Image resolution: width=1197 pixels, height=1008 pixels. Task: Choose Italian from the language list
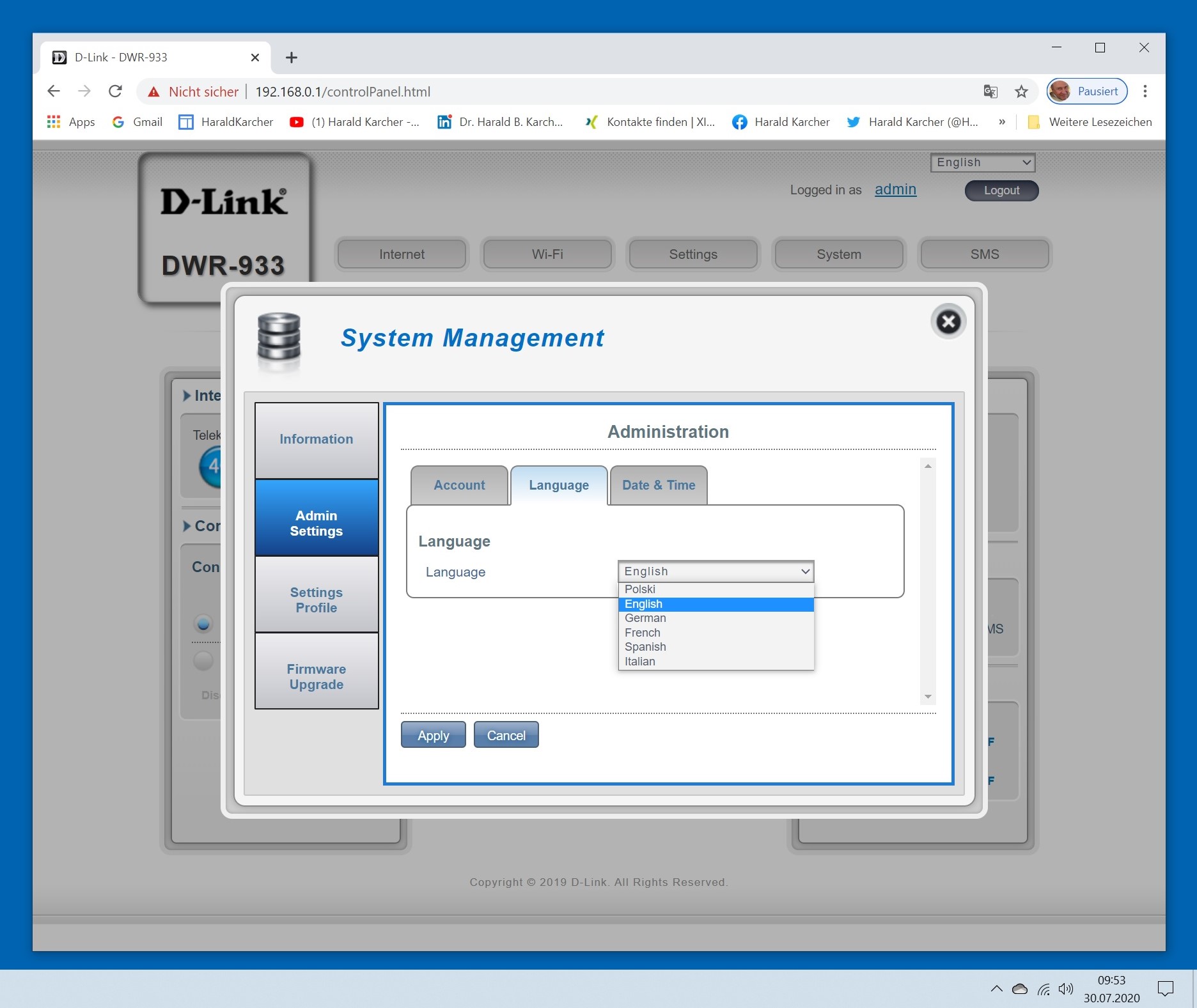[716, 662]
